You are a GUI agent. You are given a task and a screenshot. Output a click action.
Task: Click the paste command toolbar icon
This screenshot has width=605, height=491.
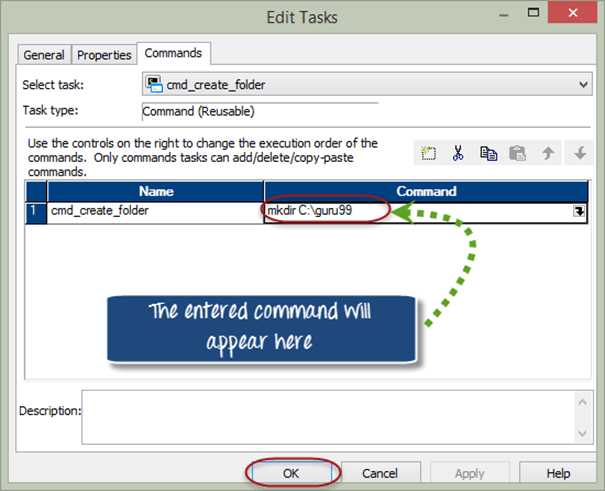point(517,153)
